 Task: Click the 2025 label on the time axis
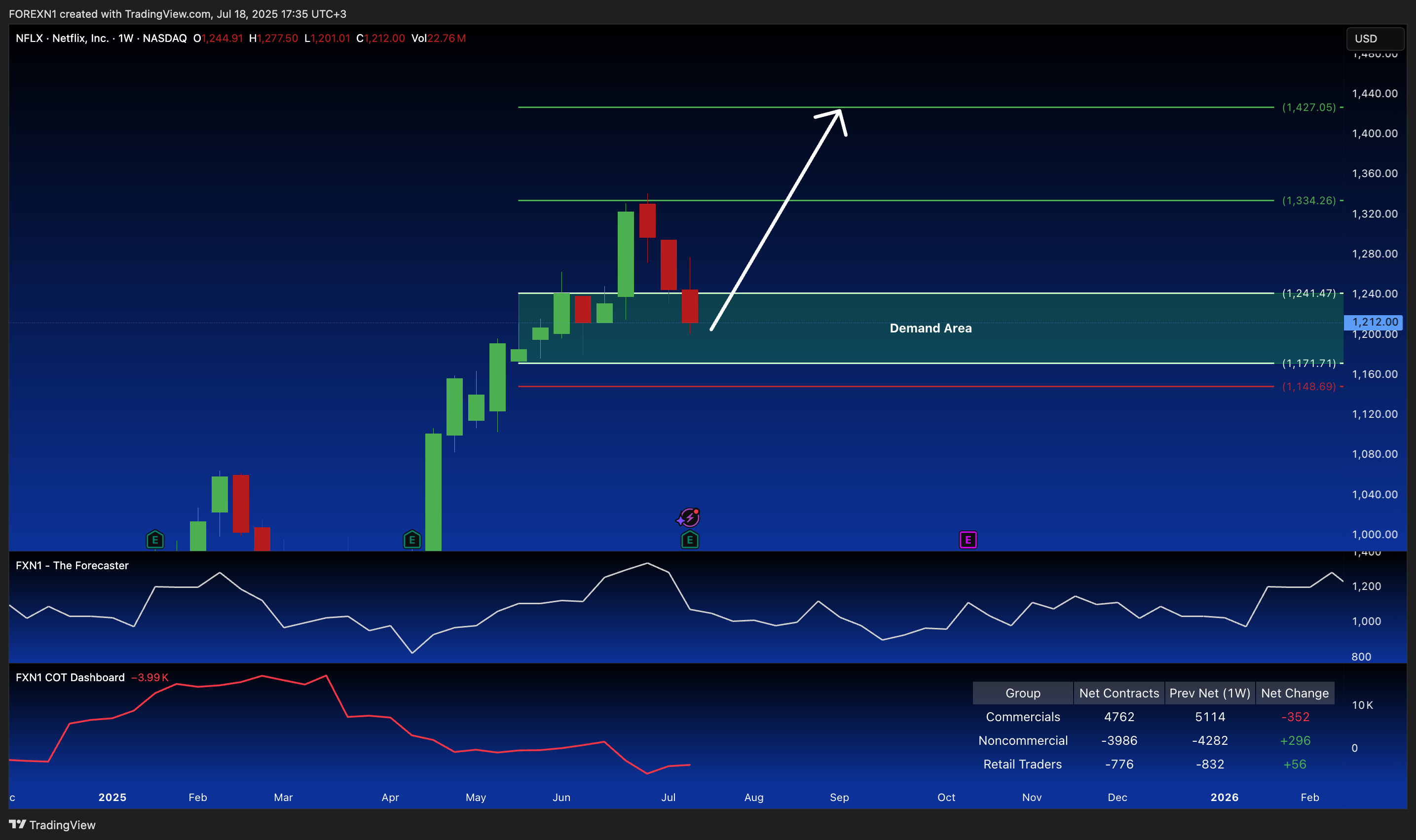click(x=112, y=797)
